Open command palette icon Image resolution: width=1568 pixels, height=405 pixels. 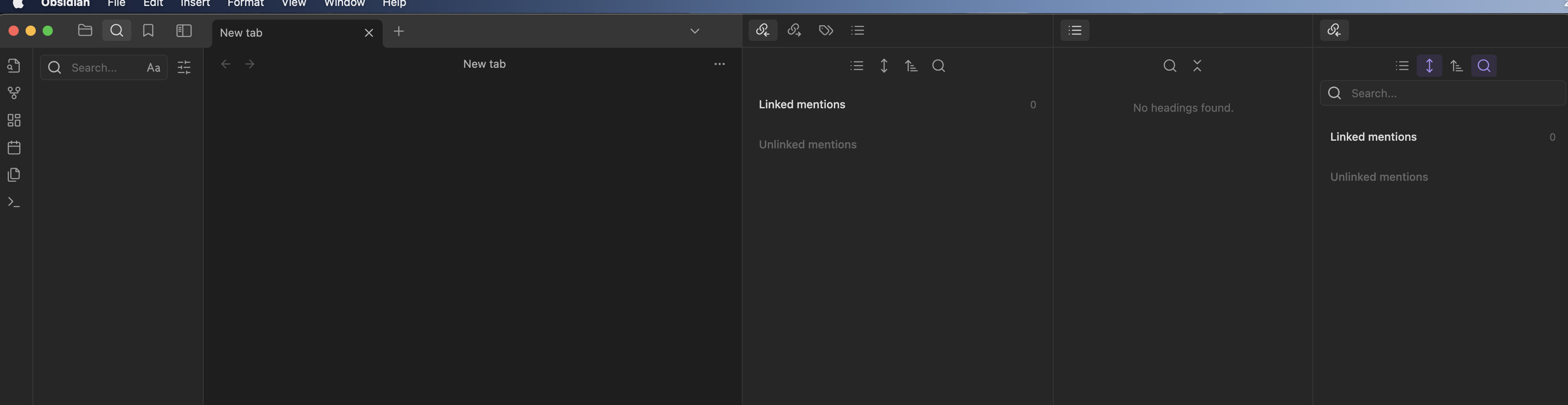pos(14,202)
